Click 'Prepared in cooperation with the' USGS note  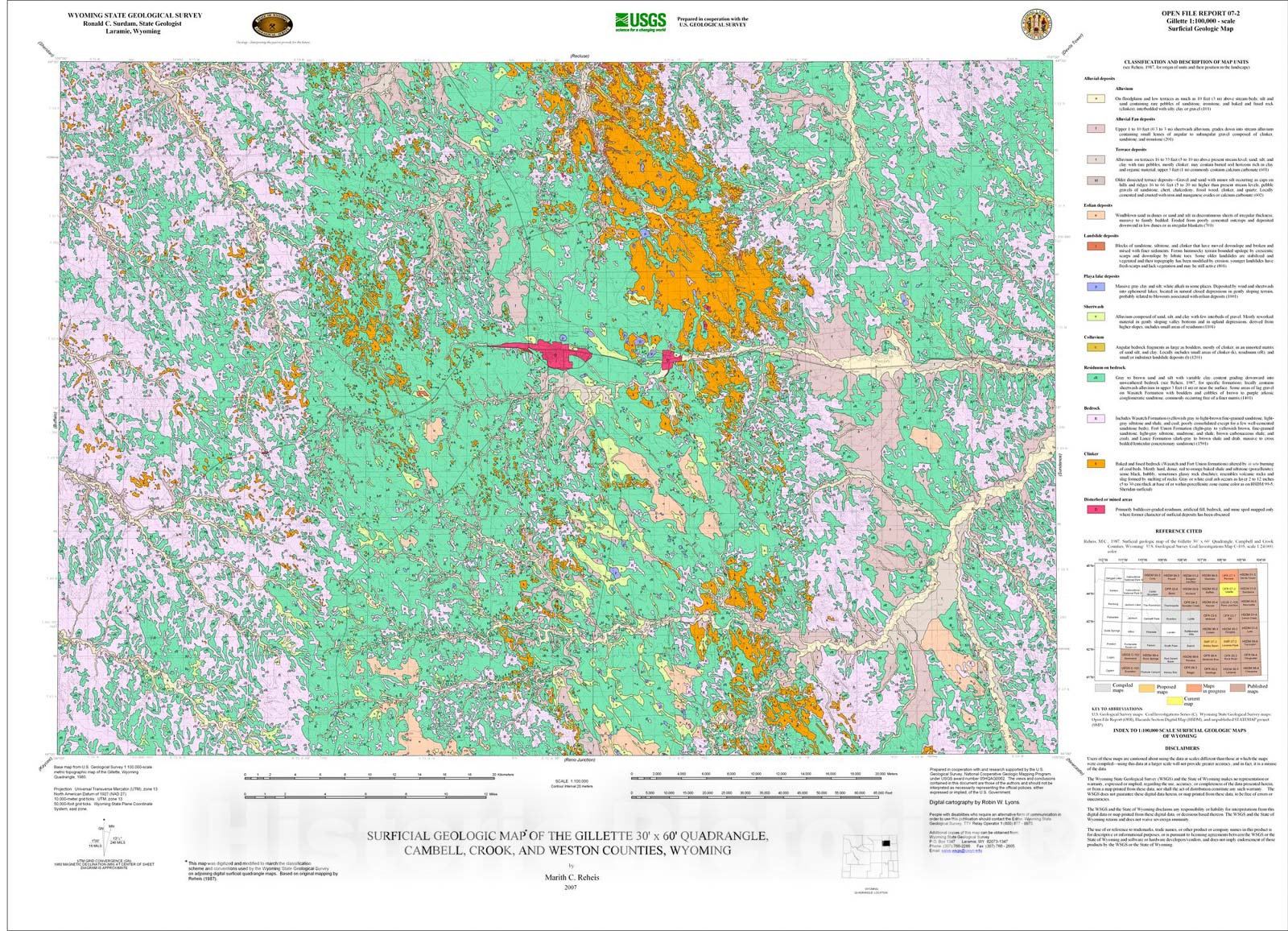(712, 19)
